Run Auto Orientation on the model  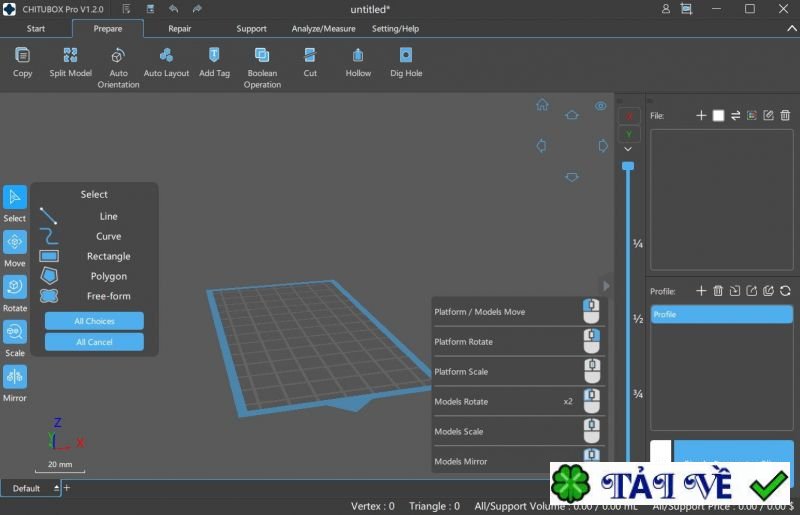[x=118, y=63]
